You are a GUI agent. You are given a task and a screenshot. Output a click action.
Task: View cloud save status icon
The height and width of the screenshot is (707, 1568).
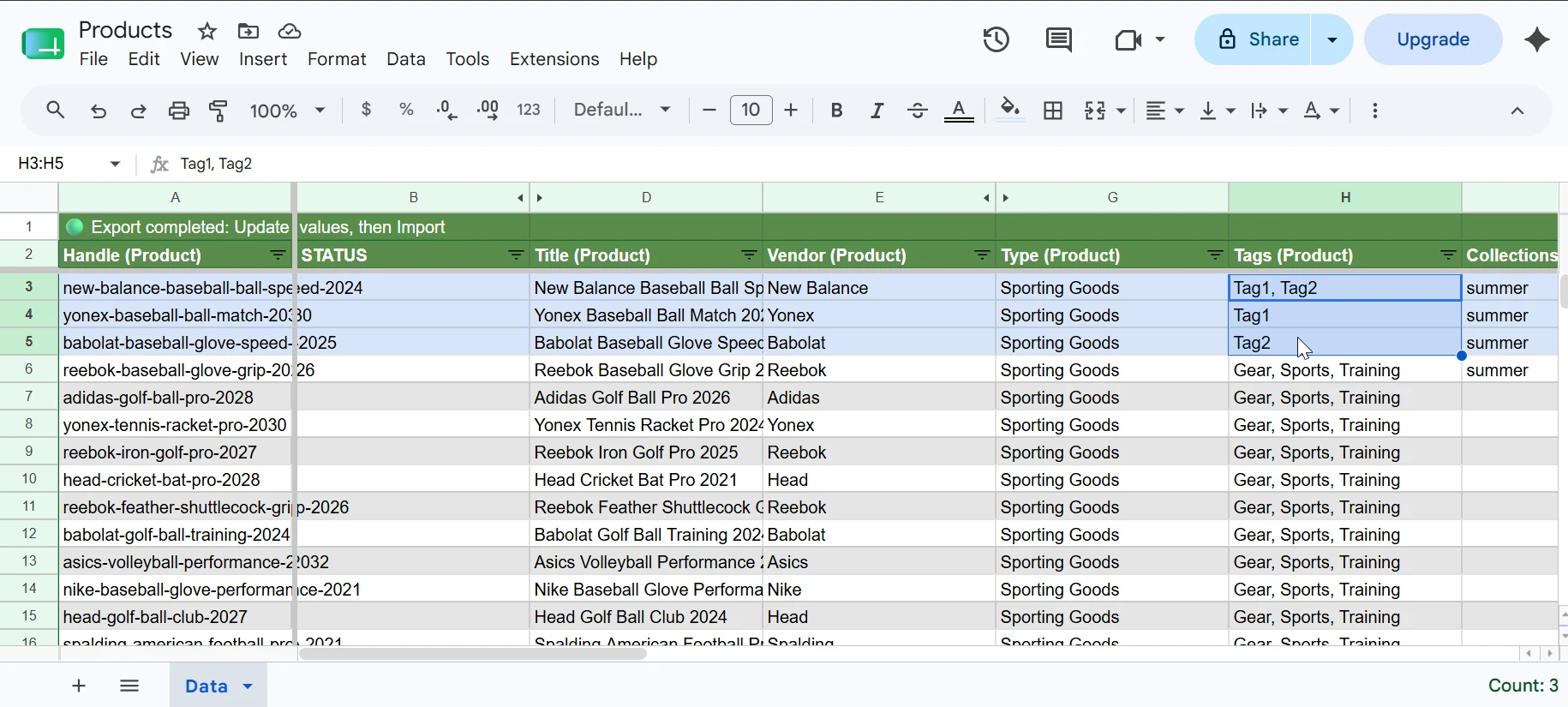[290, 32]
